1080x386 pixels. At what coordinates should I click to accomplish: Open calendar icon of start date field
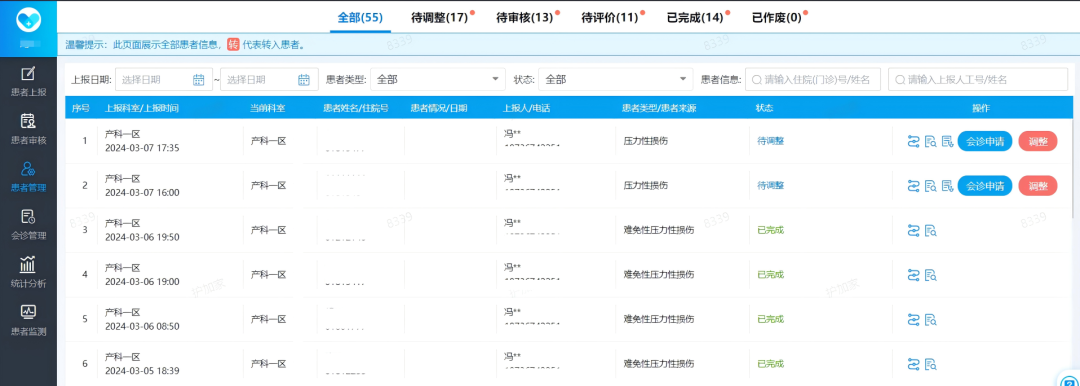pos(198,80)
